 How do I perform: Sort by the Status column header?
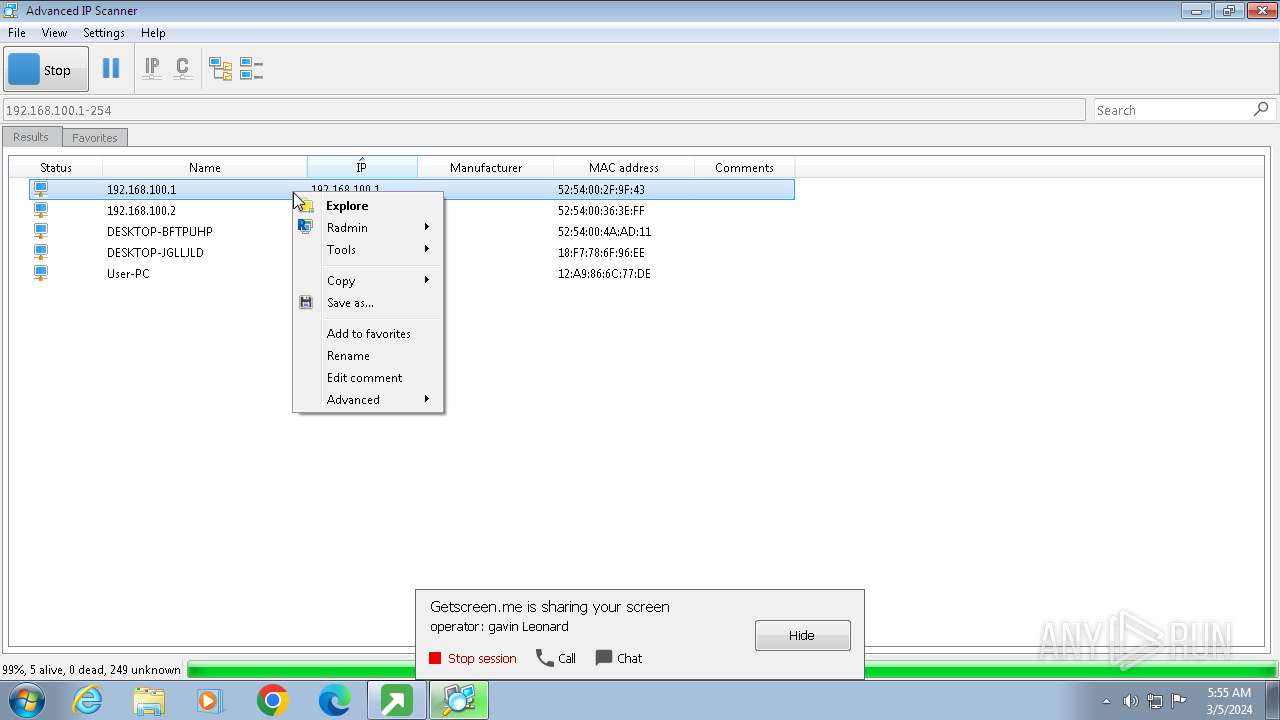pyautogui.click(x=56, y=167)
